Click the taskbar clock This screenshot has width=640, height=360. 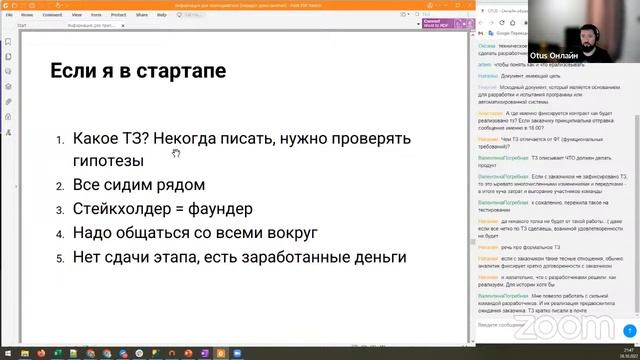[x=629, y=353]
